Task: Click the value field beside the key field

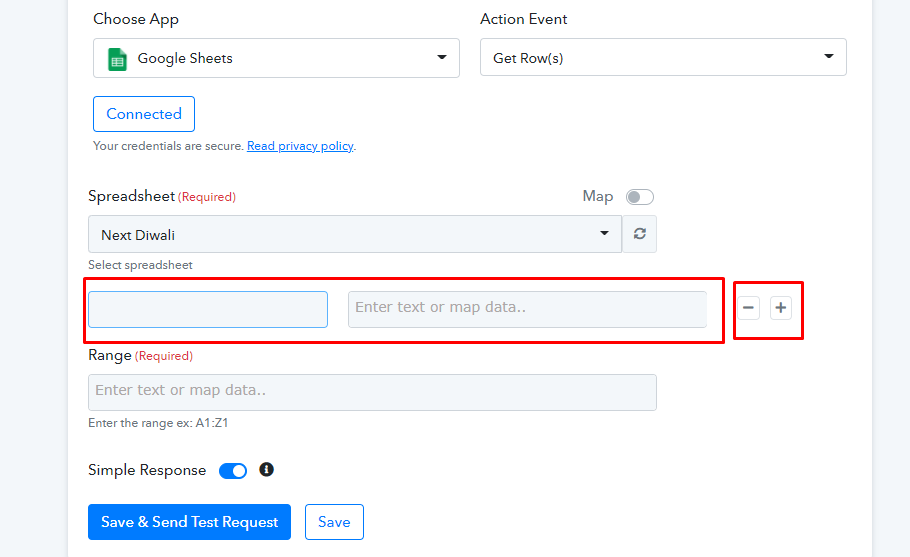Action: point(527,309)
